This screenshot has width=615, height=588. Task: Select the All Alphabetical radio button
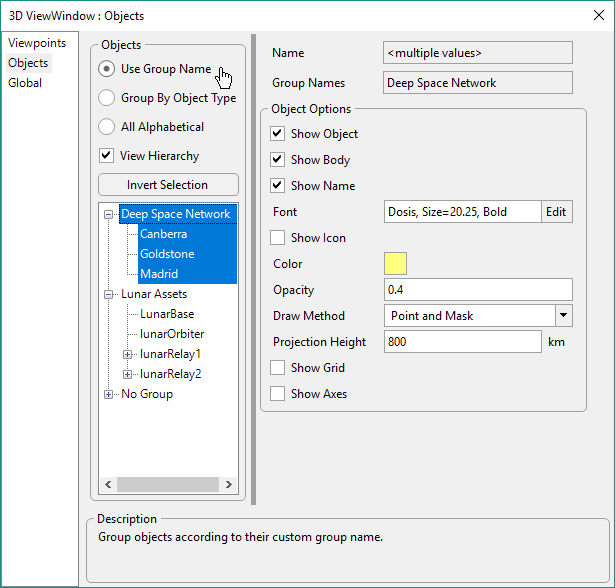pyautogui.click(x=106, y=127)
